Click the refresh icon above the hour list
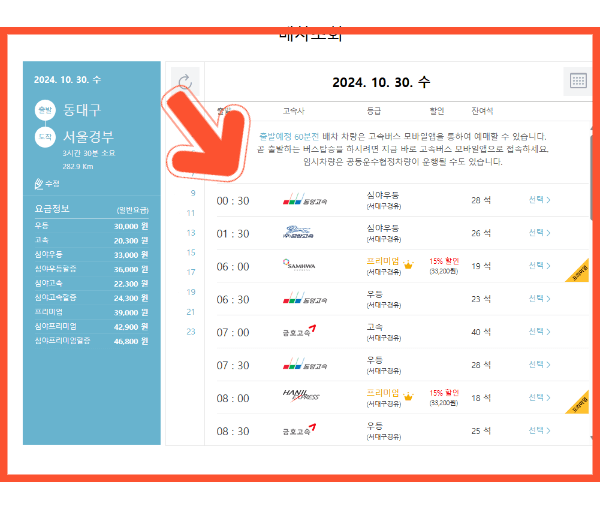600x523 pixels. pos(185,81)
